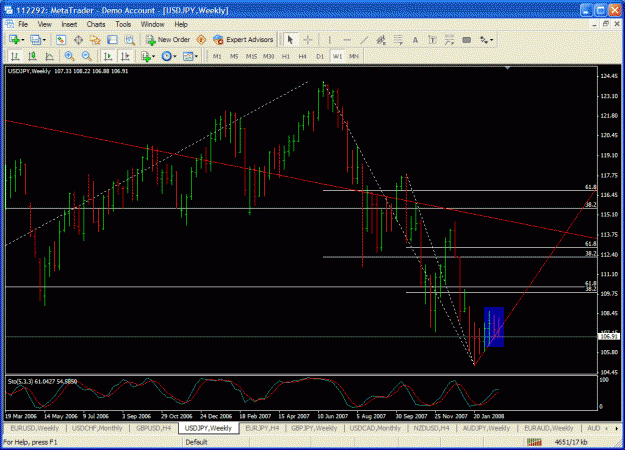Switch to the EURUSD,Weekly chart tab

pyautogui.click(x=35, y=428)
